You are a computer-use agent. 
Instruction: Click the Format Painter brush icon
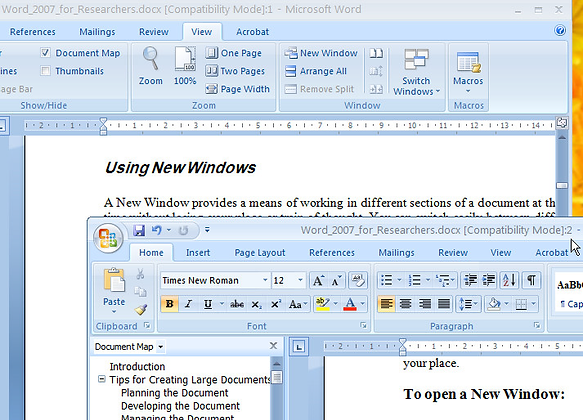141,309
